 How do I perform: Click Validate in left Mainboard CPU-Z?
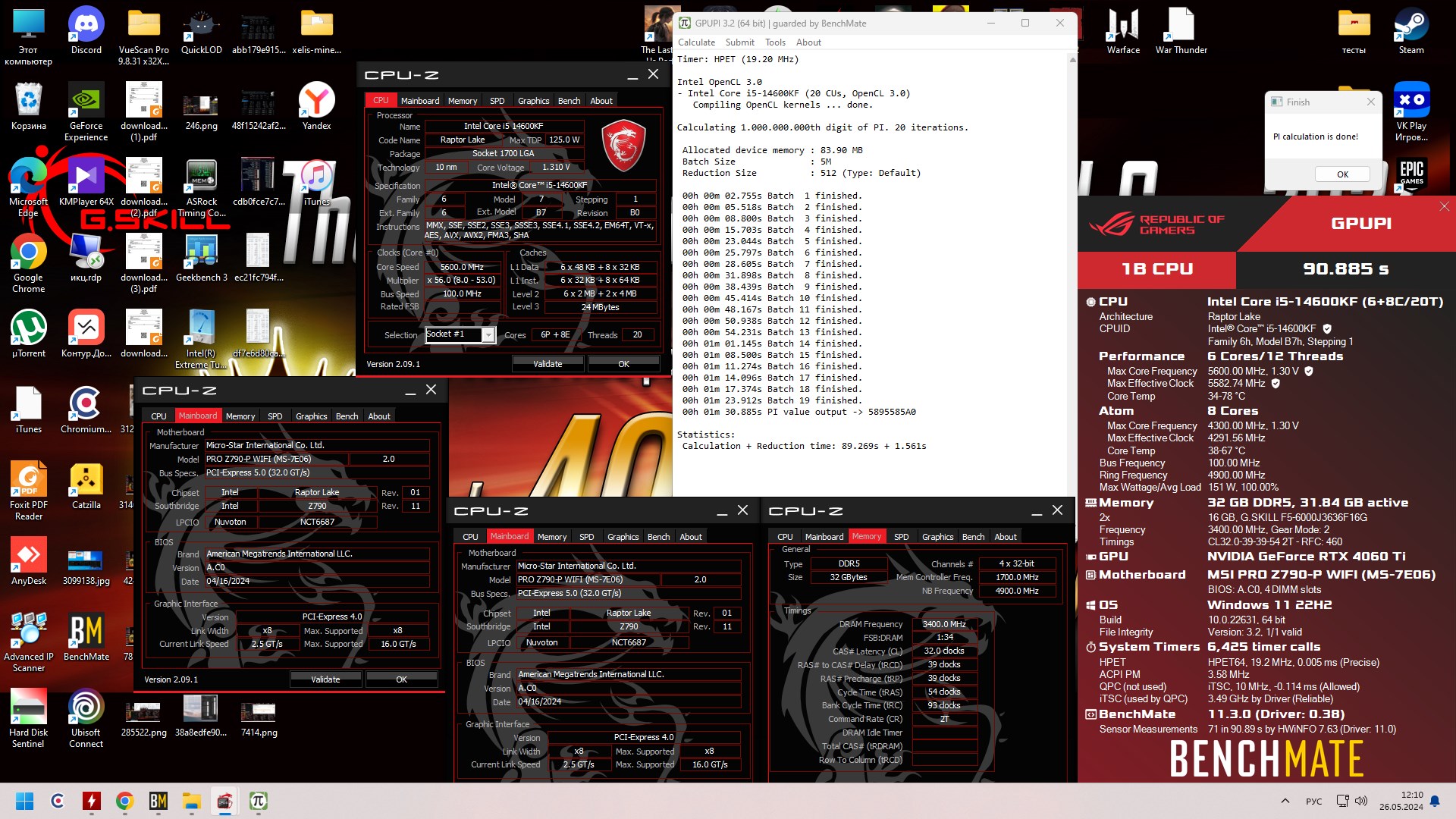click(x=325, y=679)
